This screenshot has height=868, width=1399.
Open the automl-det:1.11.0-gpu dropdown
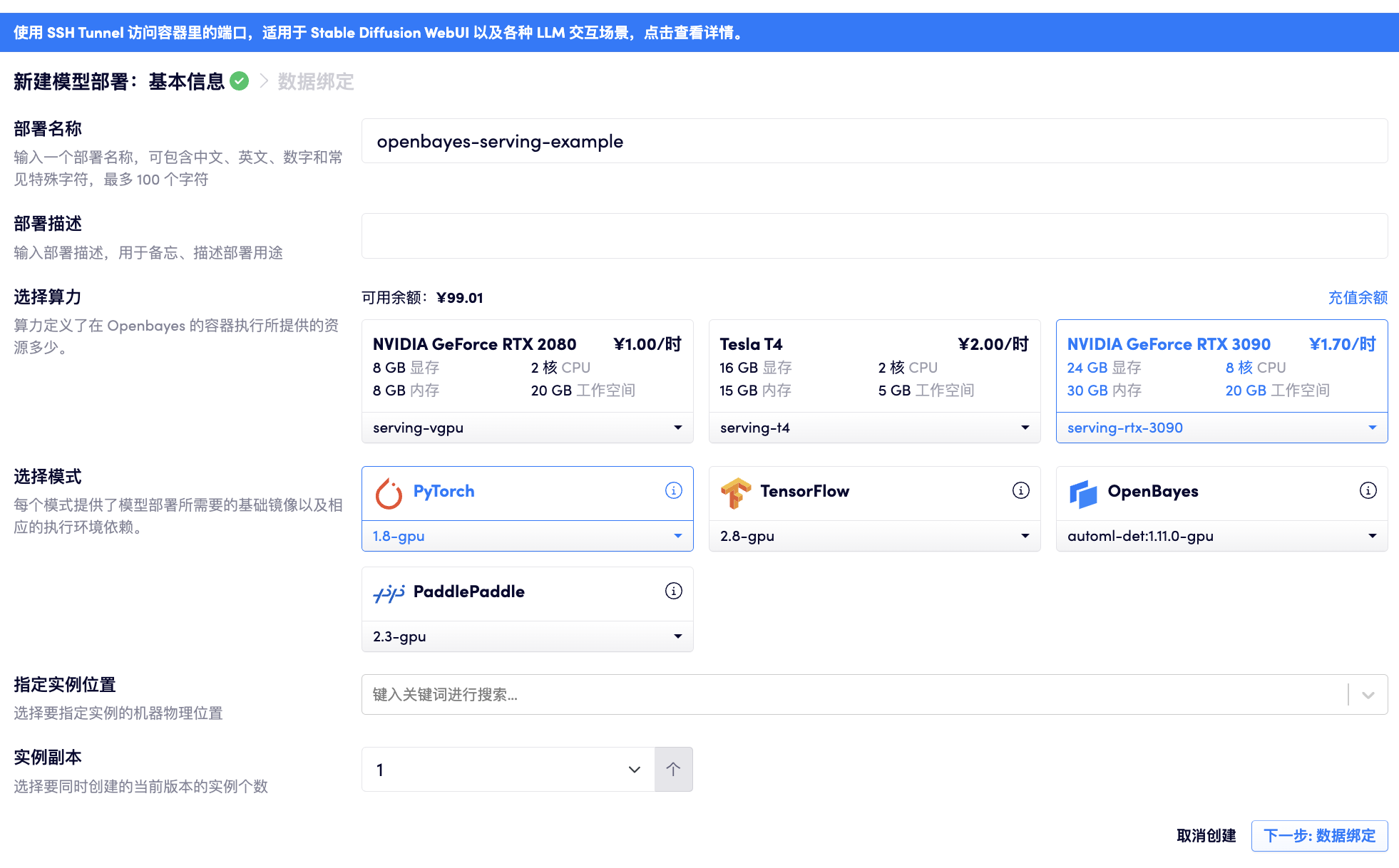pos(1221,536)
